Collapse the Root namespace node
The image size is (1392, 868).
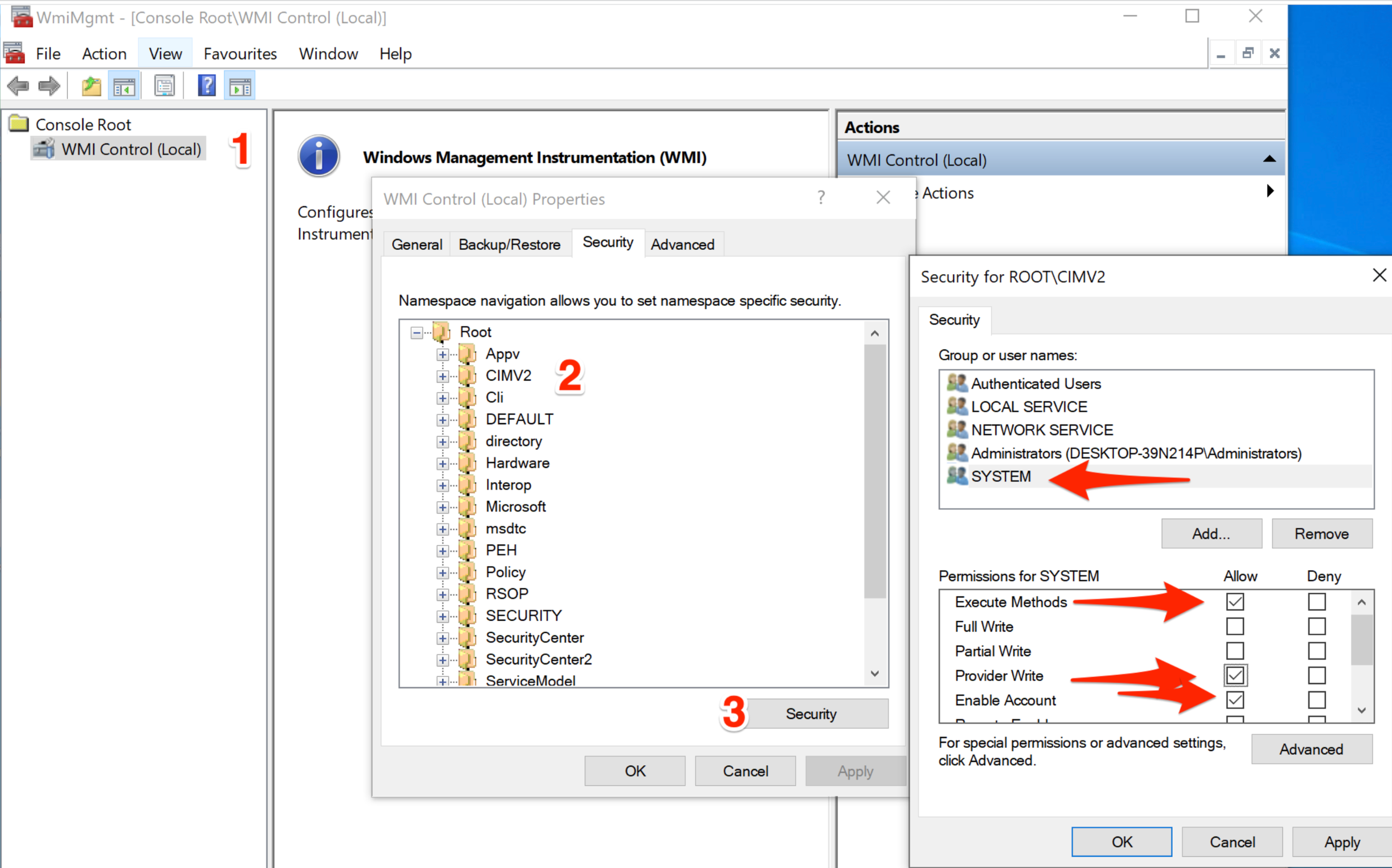click(x=416, y=332)
